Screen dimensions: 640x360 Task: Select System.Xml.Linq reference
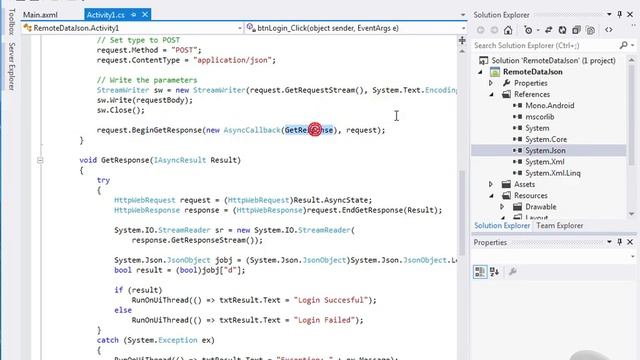(x=553, y=173)
